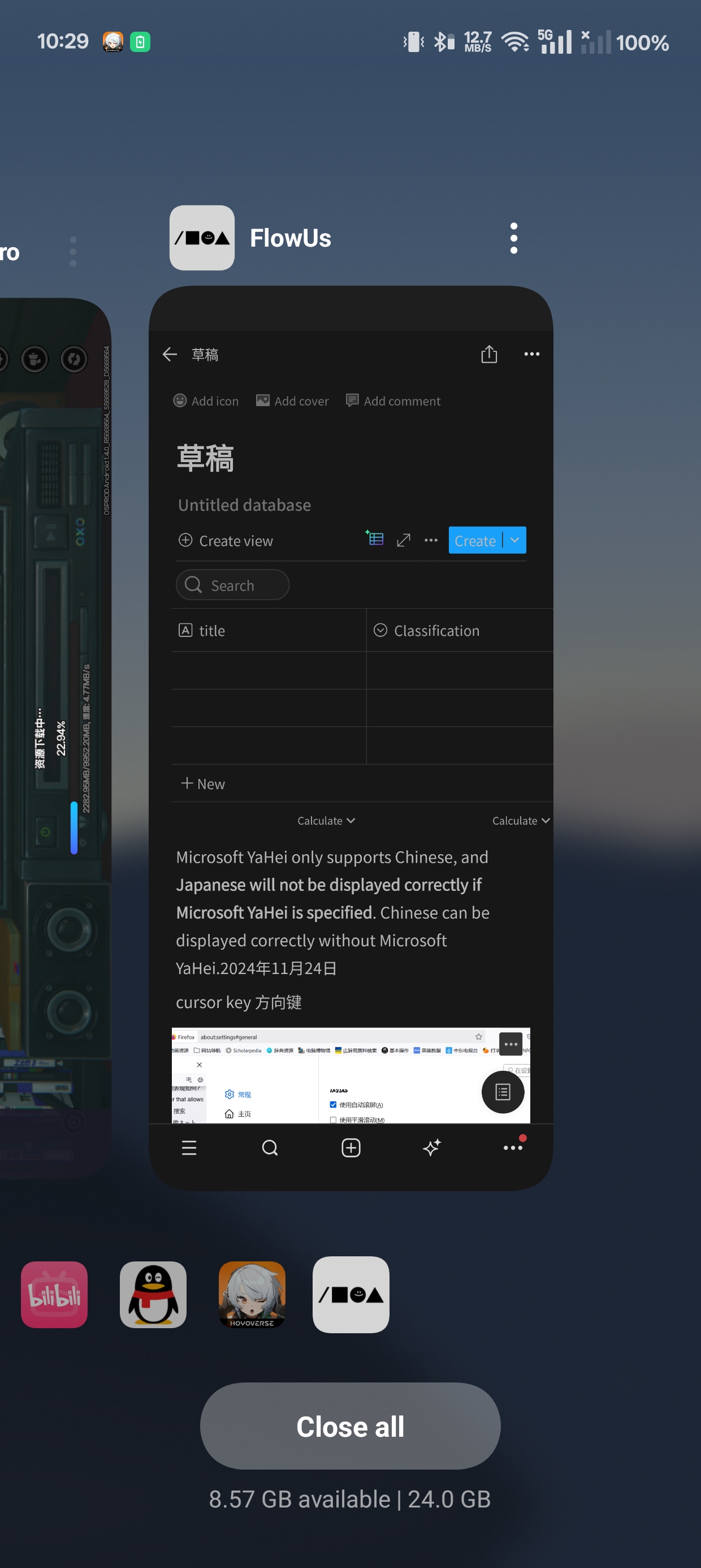
Task: Open database more options dots beside Create
Action: (x=431, y=541)
